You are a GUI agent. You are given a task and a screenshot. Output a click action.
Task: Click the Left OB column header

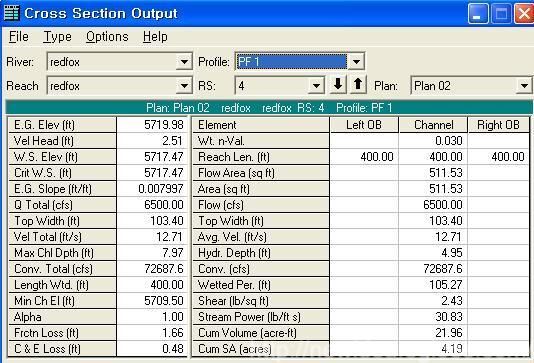(x=364, y=125)
